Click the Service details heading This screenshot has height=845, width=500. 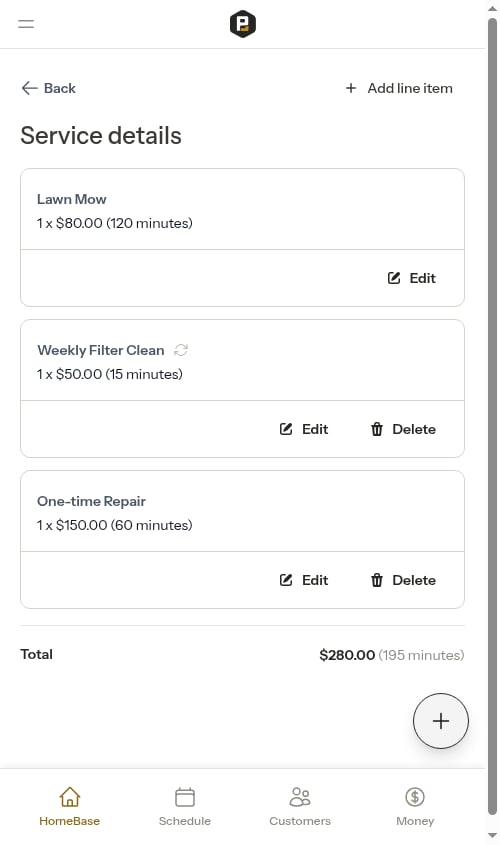click(101, 135)
